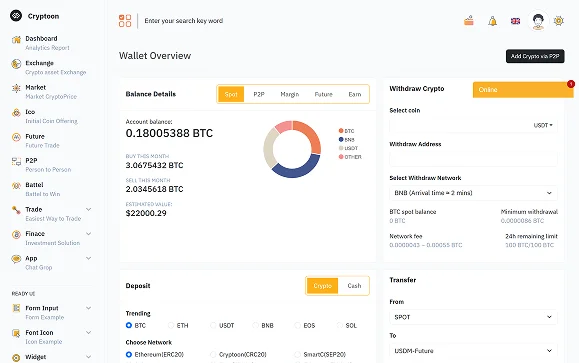Click the red notification badge on Online

571,84
